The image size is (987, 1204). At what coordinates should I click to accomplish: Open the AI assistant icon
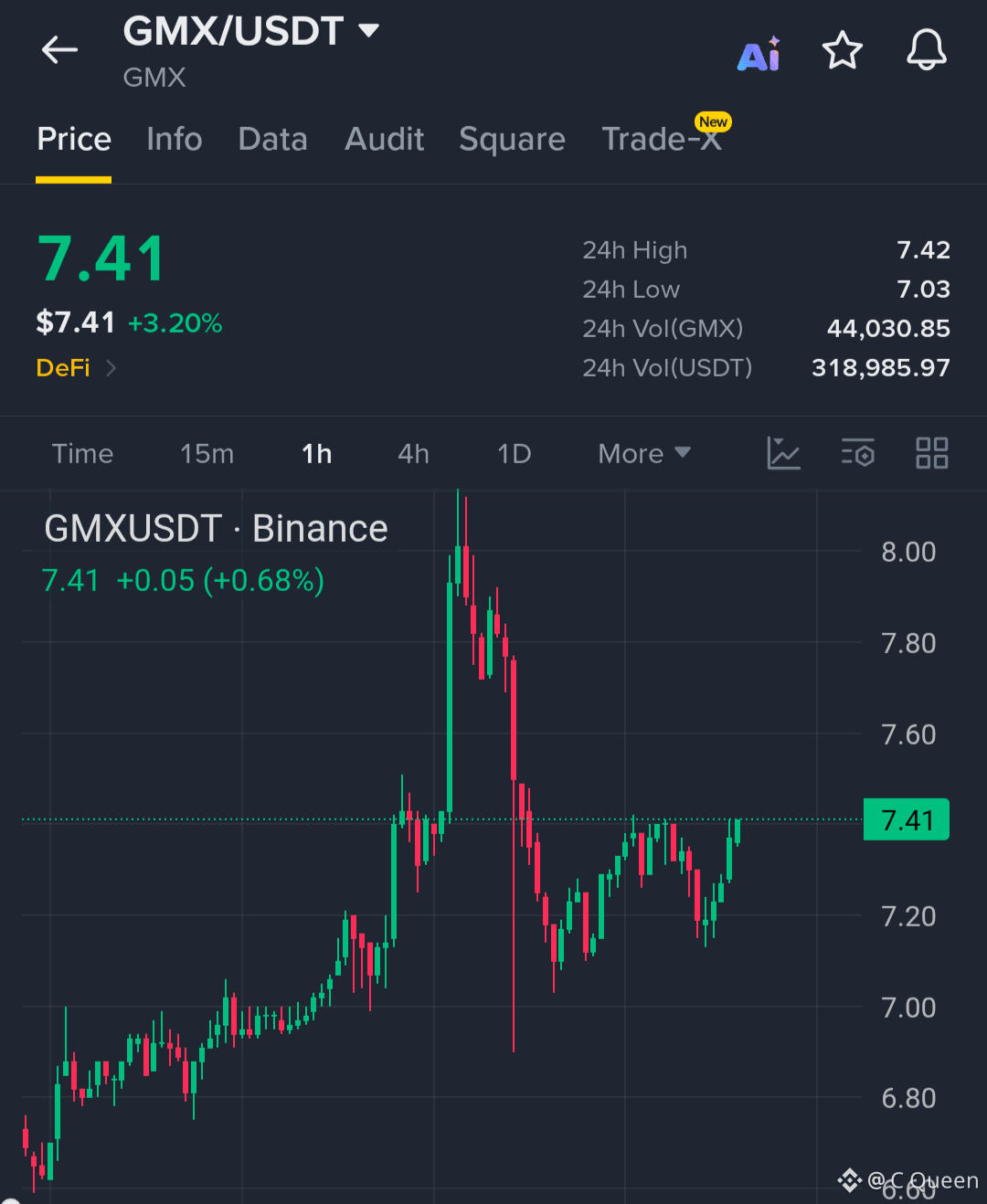pyautogui.click(x=759, y=54)
